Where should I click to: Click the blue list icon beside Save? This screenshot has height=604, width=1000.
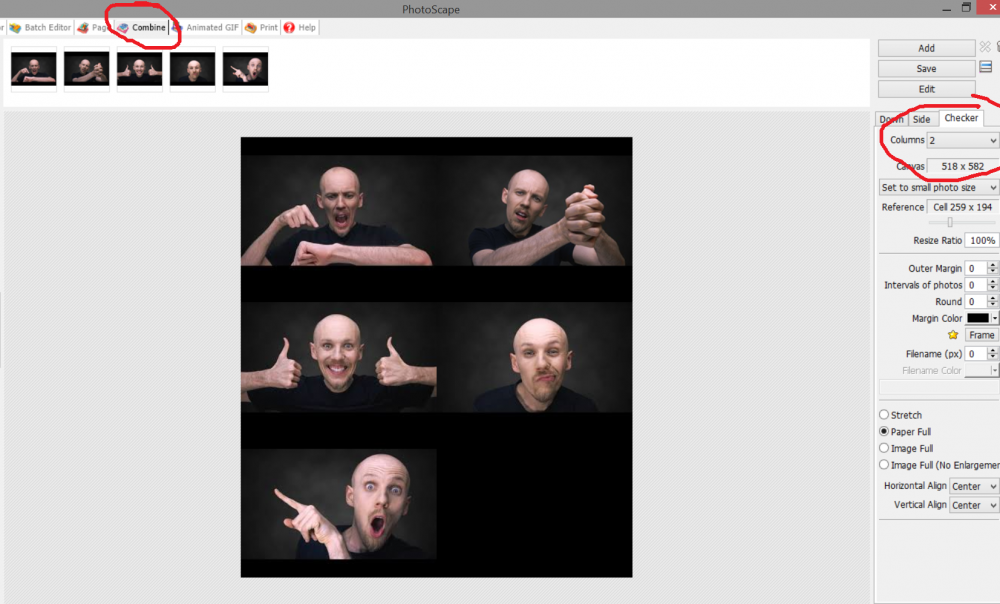point(985,68)
